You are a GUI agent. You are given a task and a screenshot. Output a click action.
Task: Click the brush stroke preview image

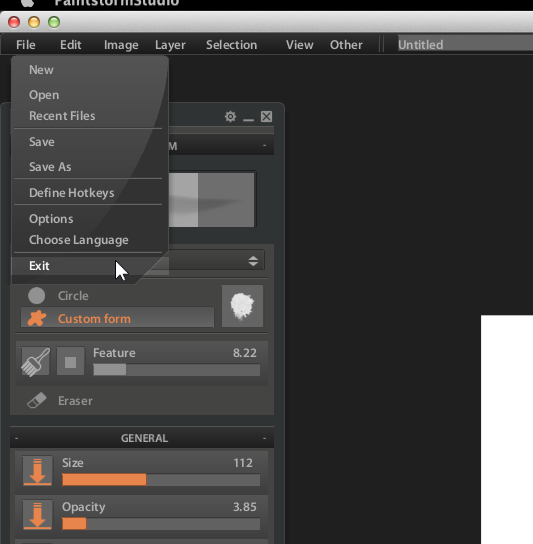pyautogui.click(x=211, y=200)
